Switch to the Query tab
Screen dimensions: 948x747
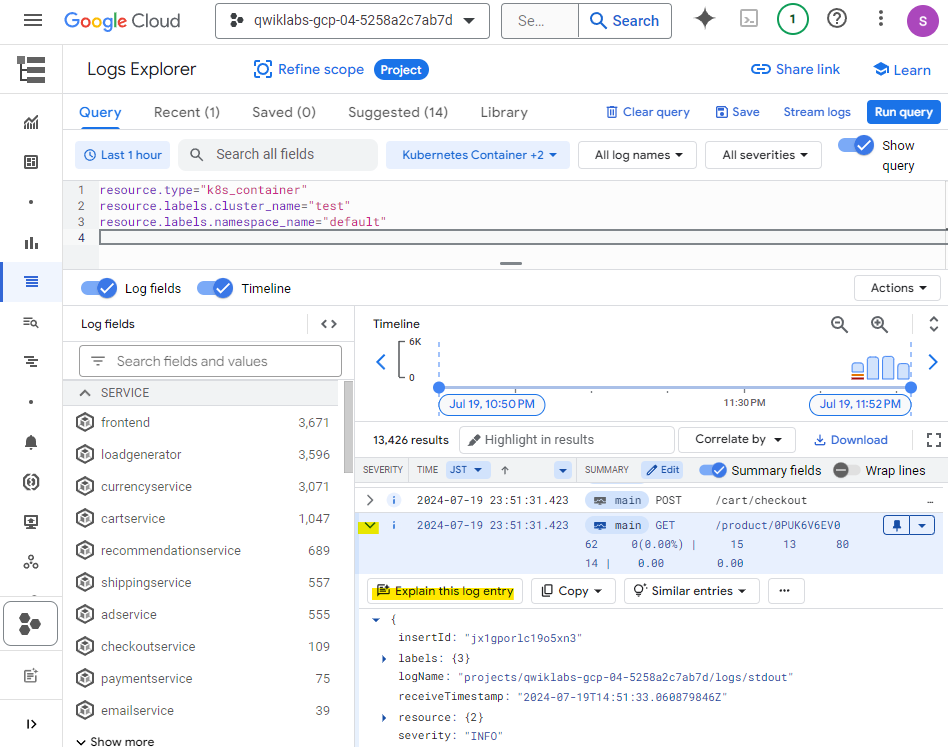[x=100, y=112]
